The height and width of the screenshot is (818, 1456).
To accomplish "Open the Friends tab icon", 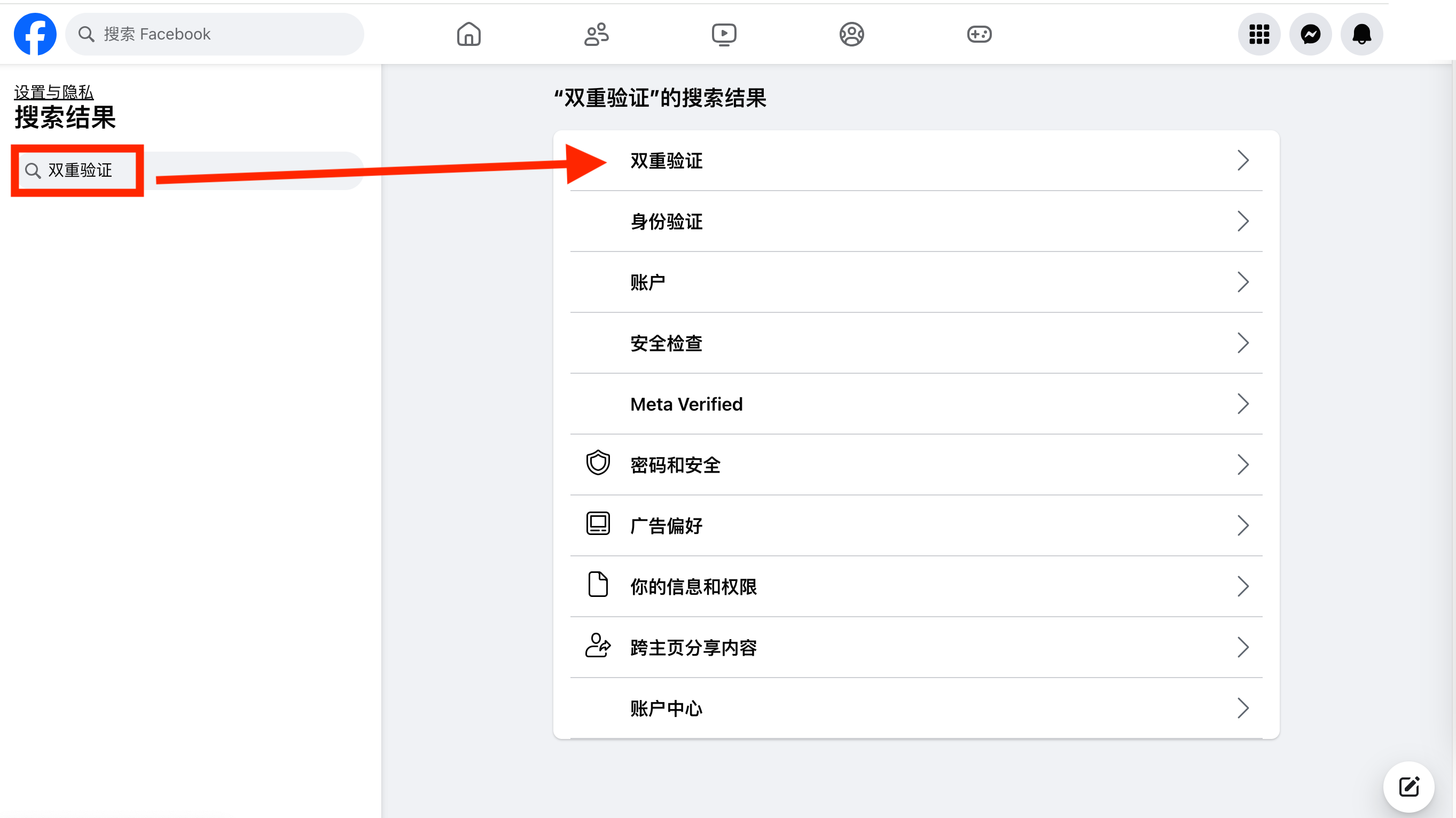I will click(x=596, y=34).
